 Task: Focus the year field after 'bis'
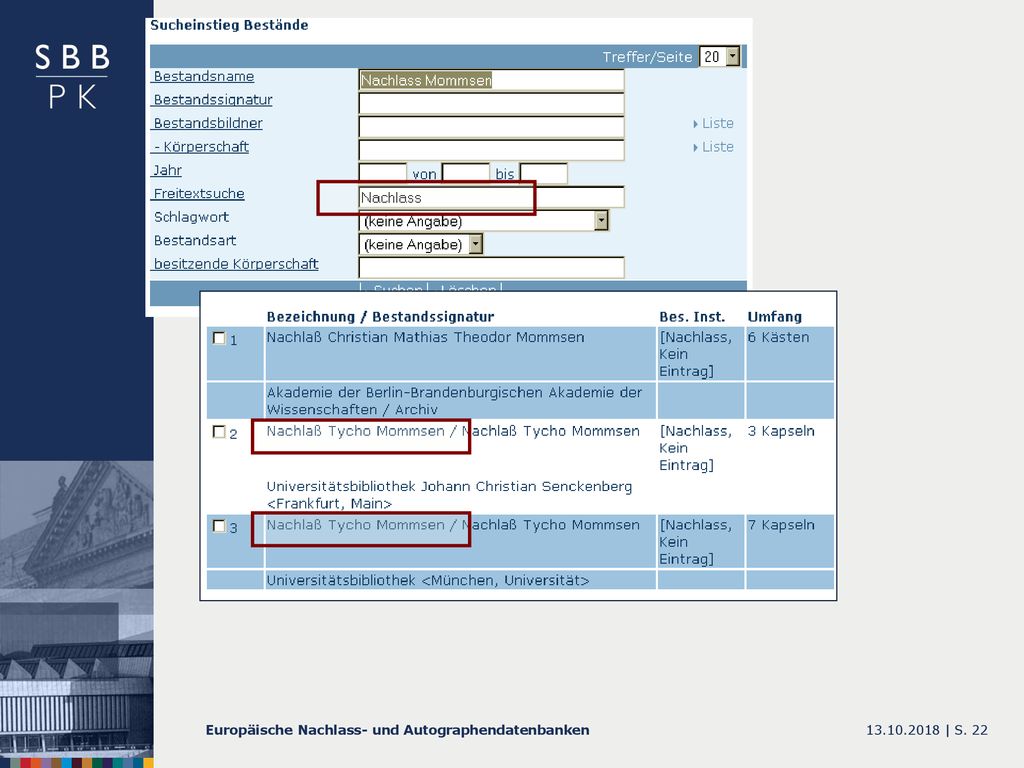point(543,174)
